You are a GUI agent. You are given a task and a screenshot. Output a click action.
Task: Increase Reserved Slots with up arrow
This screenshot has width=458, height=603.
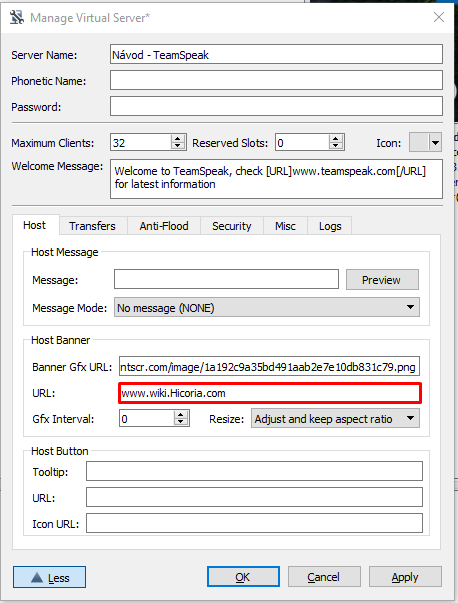pyautogui.click(x=336, y=139)
